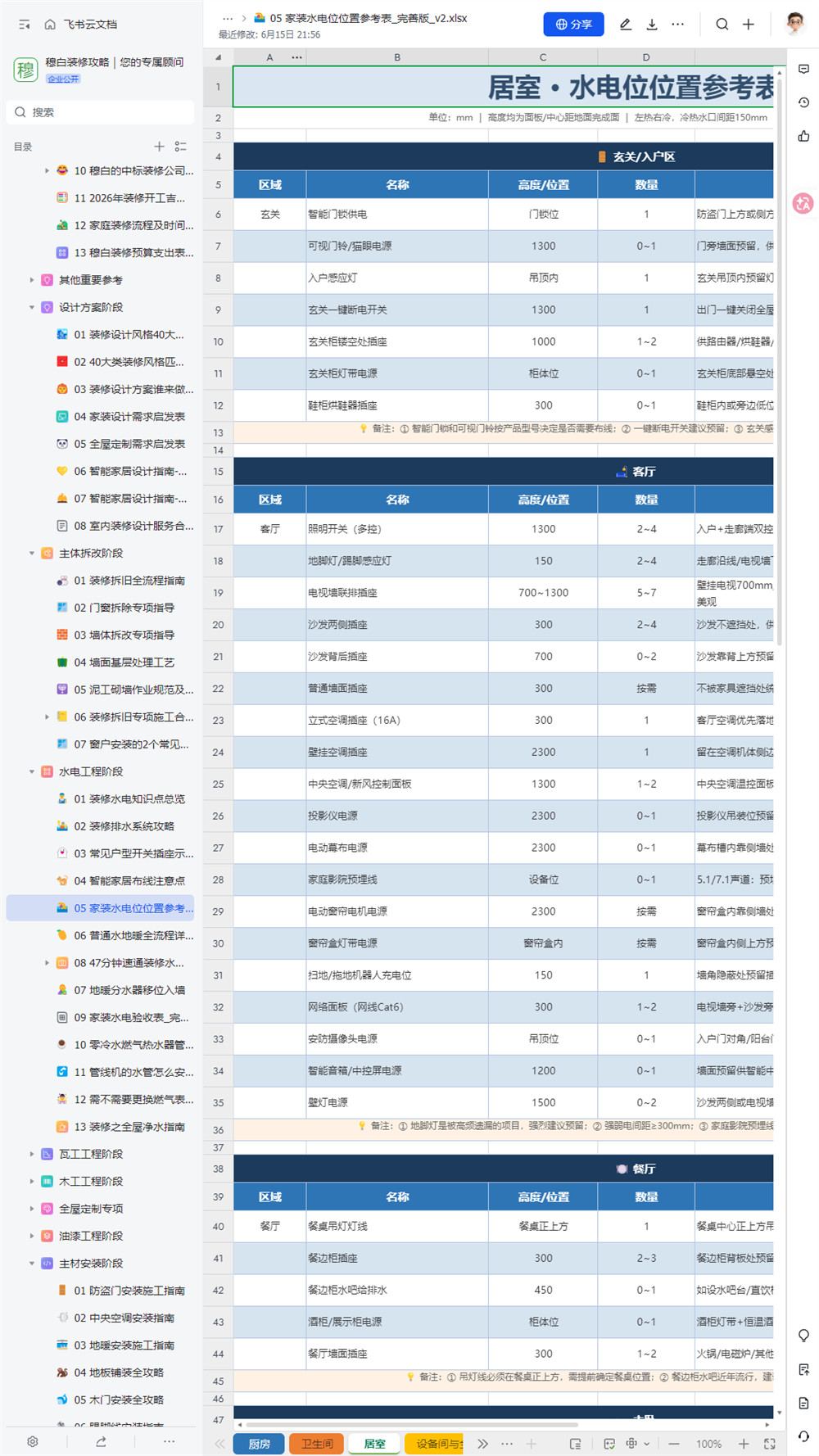The height and width of the screenshot is (1456, 819).
Task: Collapse the 设计方案阶段 section
Action: tap(32, 307)
